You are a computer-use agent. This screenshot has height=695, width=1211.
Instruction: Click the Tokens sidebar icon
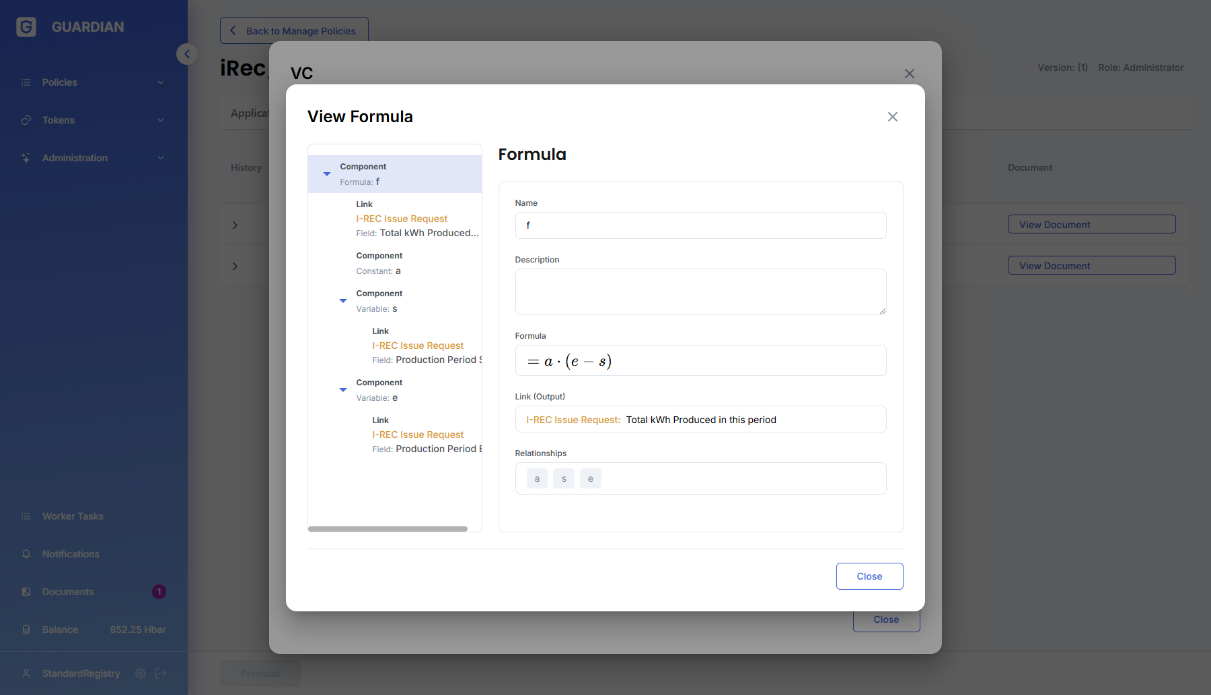pyautogui.click(x=26, y=120)
